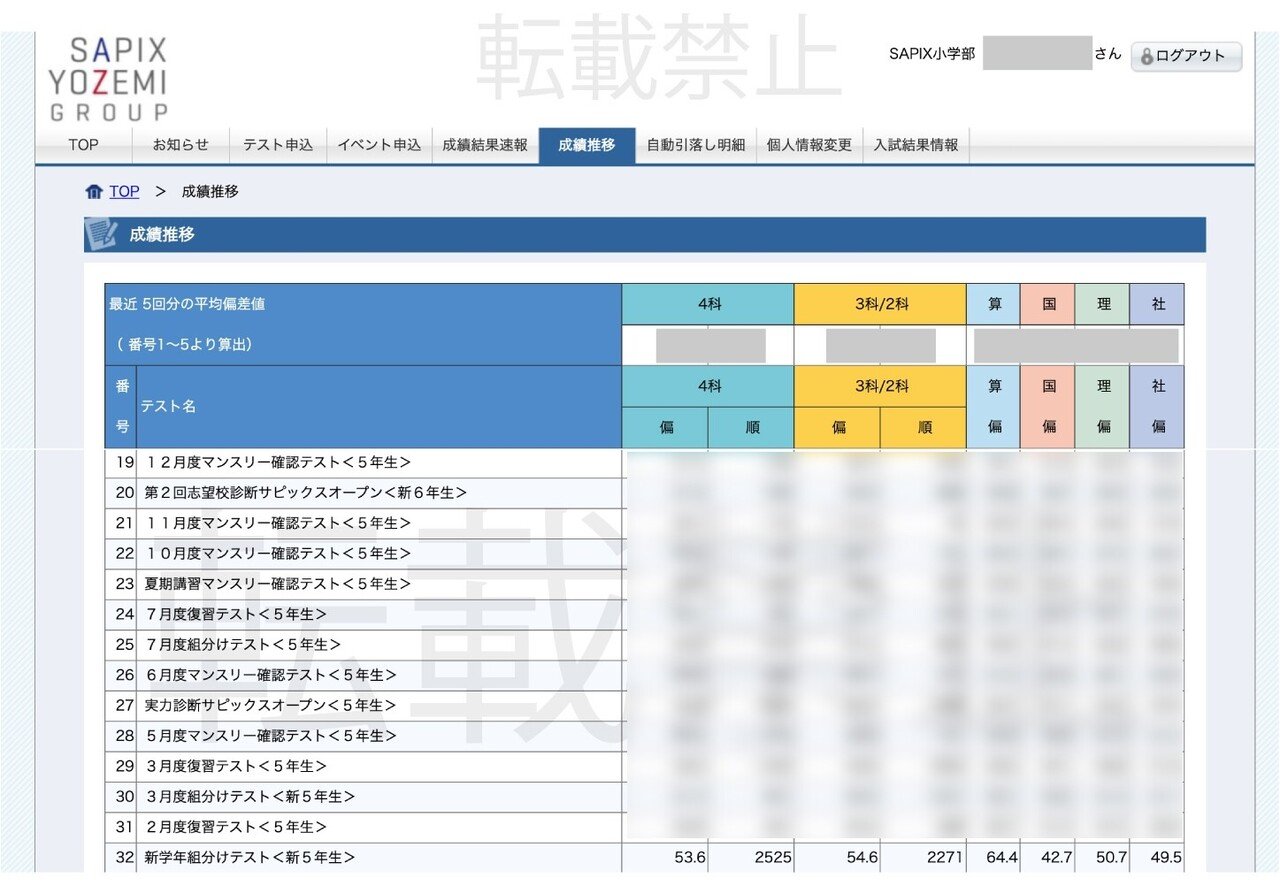Click the 3科/2科 column header
This screenshot has height=886, width=1280.
pyautogui.click(x=879, y=304)
